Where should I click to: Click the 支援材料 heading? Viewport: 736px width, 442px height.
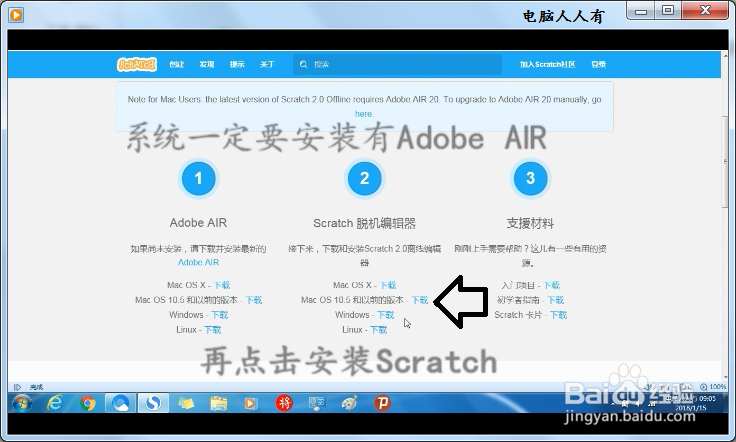[x=530, y=223]
